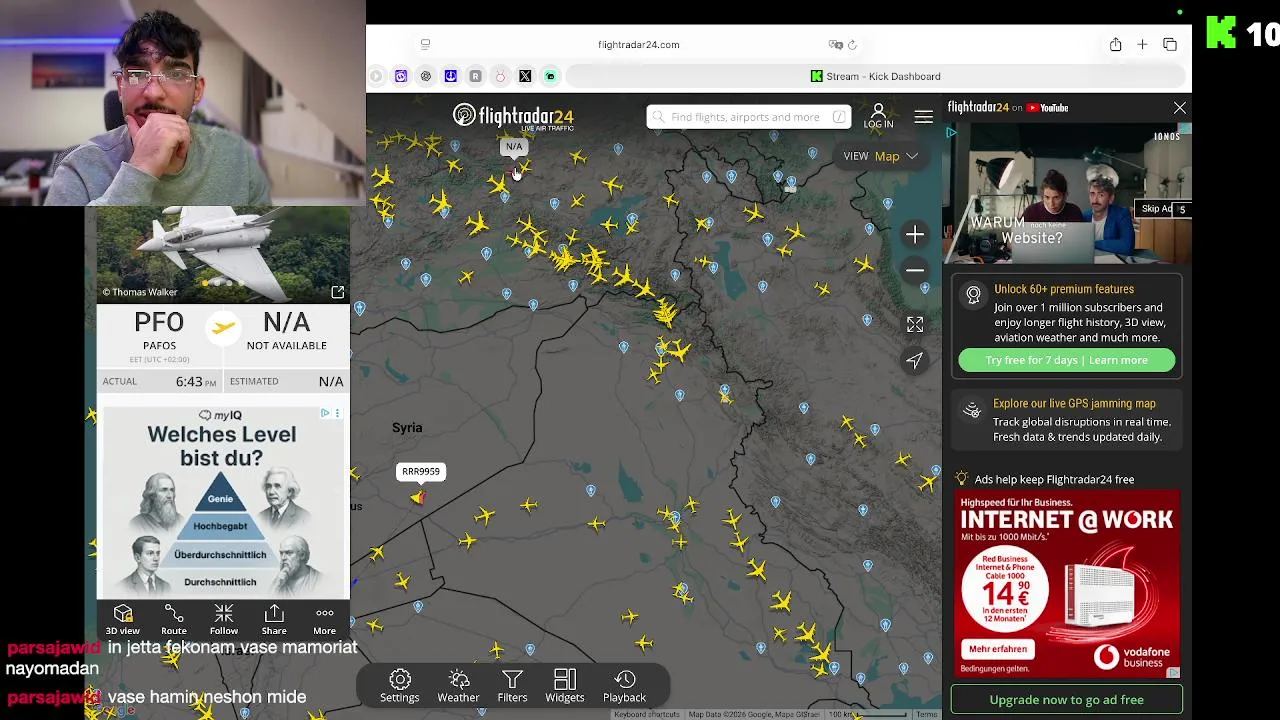Click the Syria country label on map
1280x720 pixels.
click(407, 428)
